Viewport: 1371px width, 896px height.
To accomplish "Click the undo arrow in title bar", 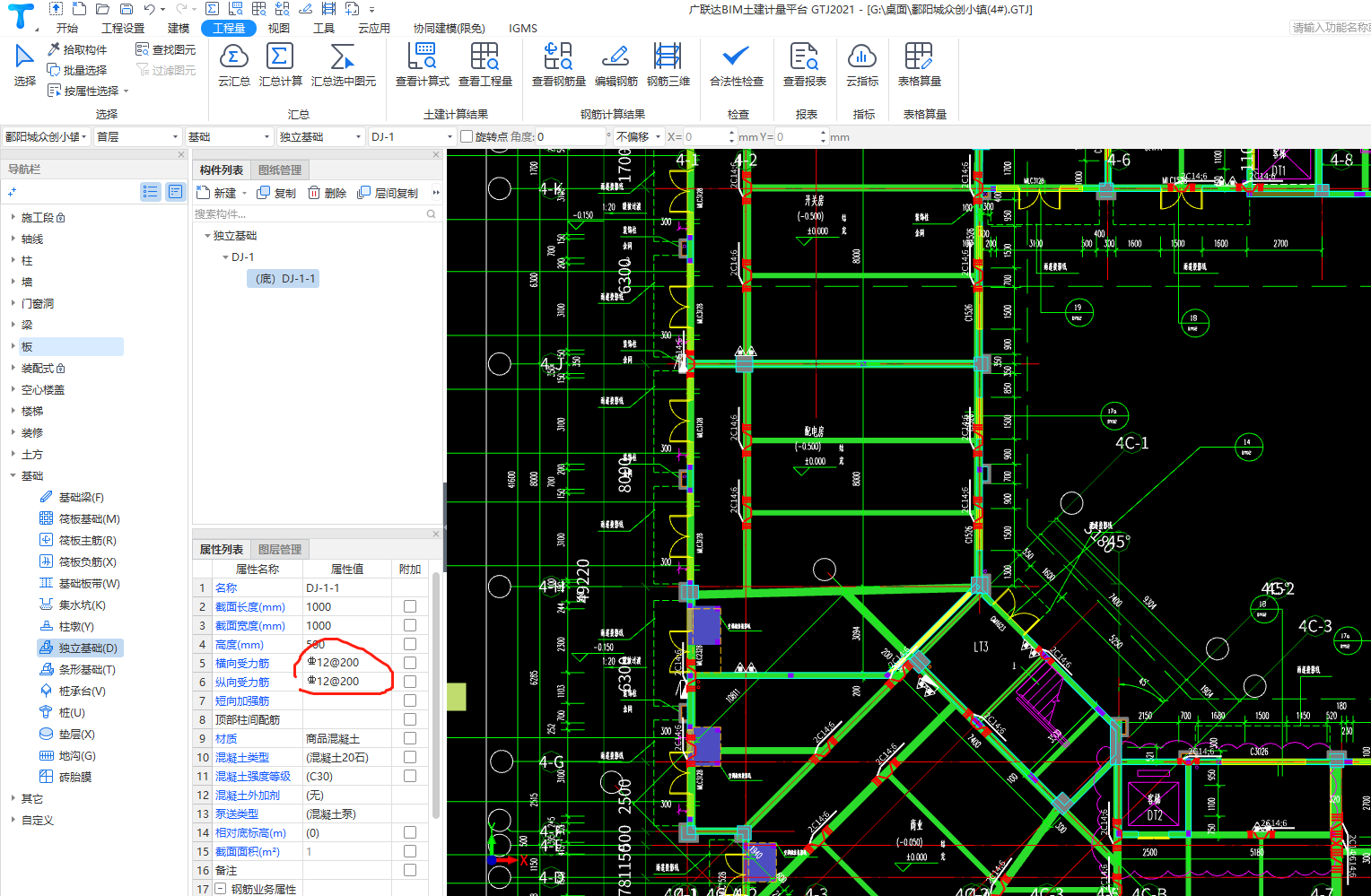I will [149, 9].
